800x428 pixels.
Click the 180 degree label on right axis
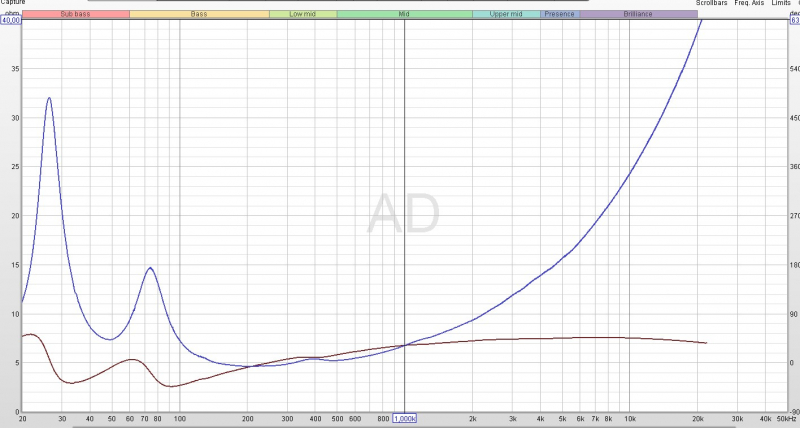pyautogui.click(x=794, y=265)
